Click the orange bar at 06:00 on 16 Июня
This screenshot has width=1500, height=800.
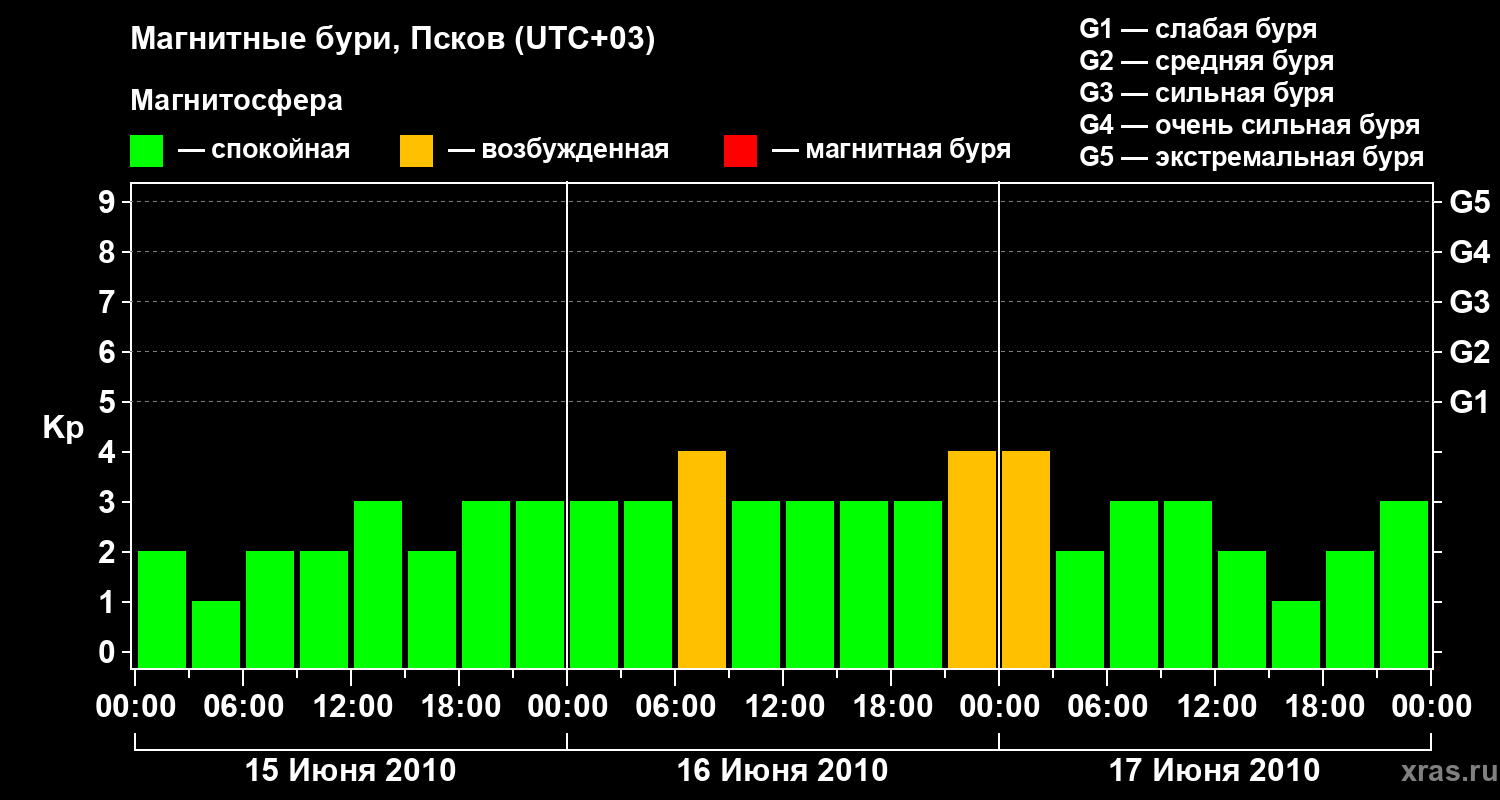(x=702, y=559)
